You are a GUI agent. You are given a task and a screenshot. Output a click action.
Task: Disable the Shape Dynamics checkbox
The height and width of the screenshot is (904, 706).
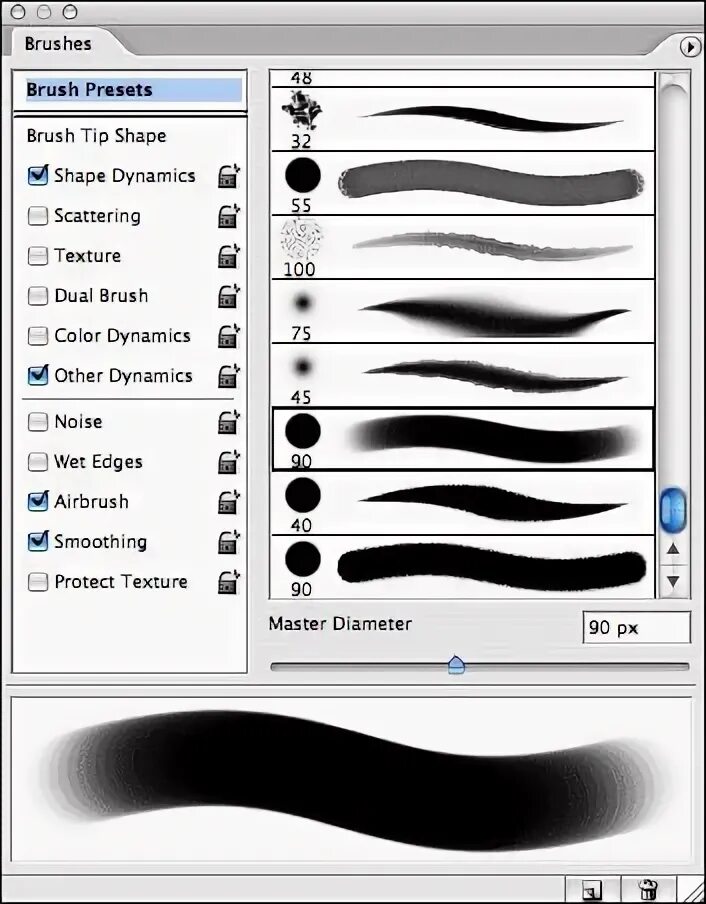[x=38, y=175]
